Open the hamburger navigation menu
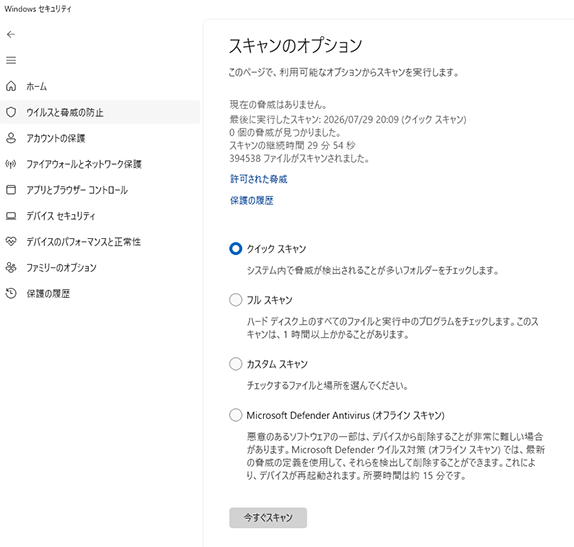Screen dimensions: 574x547 pyautogui.click(x=11, y=60)
